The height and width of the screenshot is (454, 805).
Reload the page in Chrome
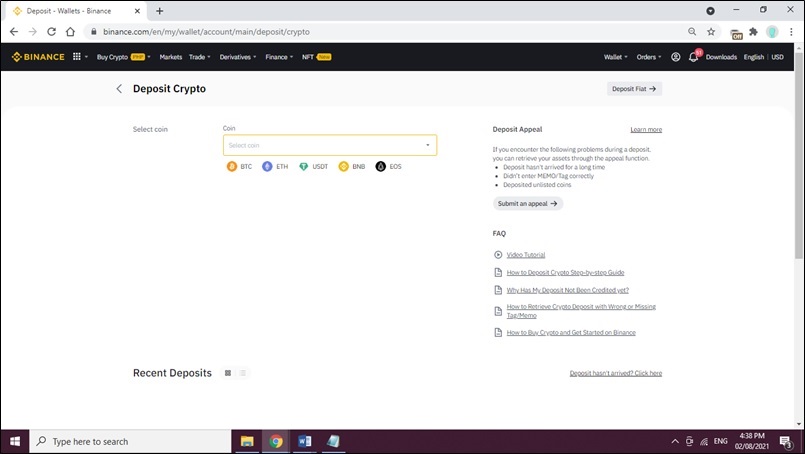pyautogui.click(x=51, y=32)
